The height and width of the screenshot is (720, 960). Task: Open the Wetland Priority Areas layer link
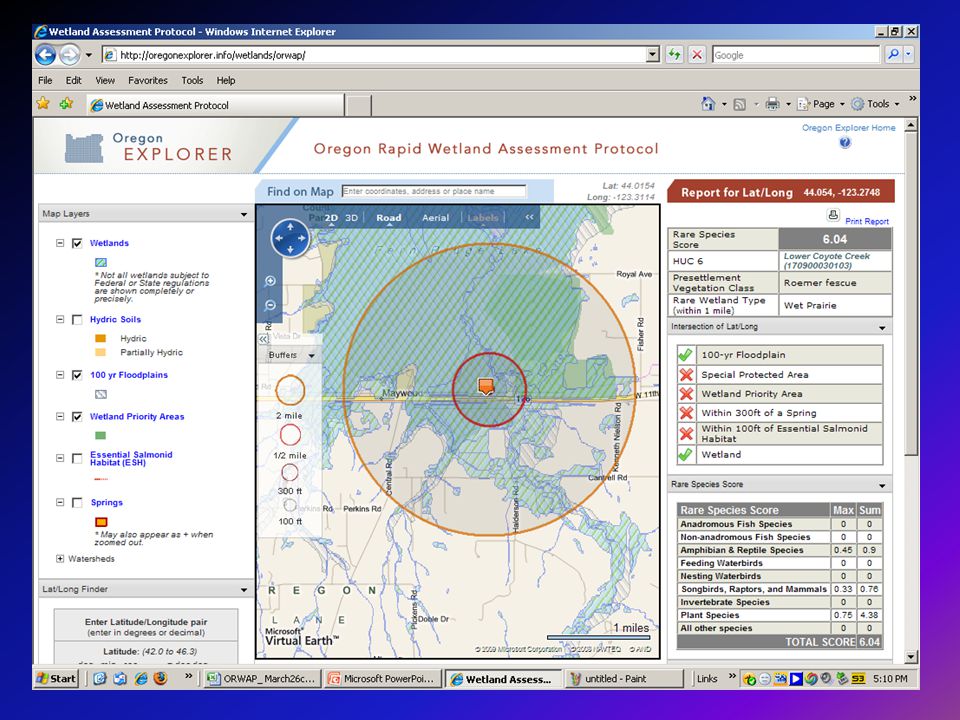(x=137, y=416)
